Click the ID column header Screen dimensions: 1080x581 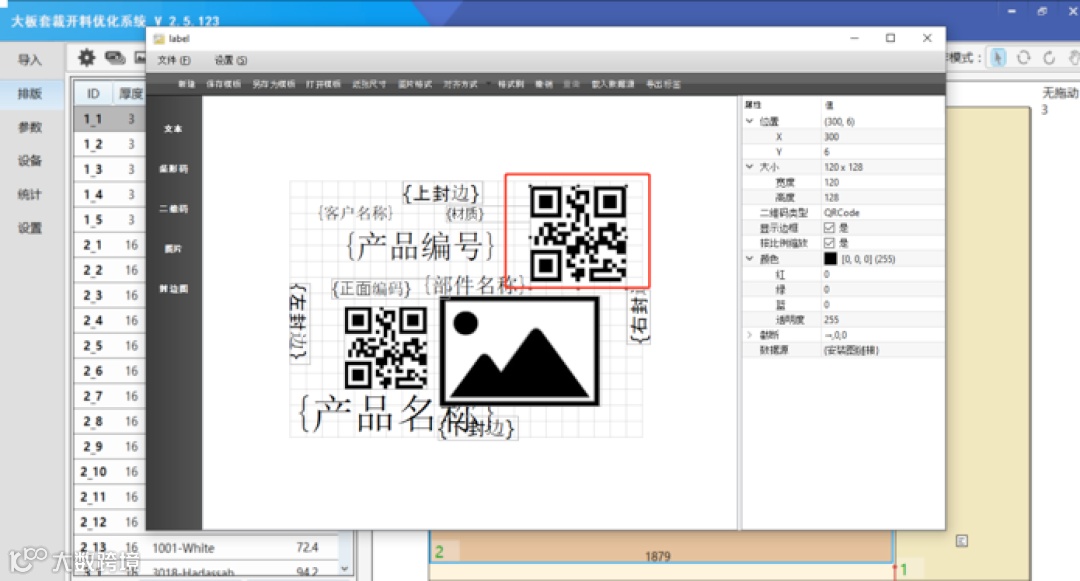[93, 94]
